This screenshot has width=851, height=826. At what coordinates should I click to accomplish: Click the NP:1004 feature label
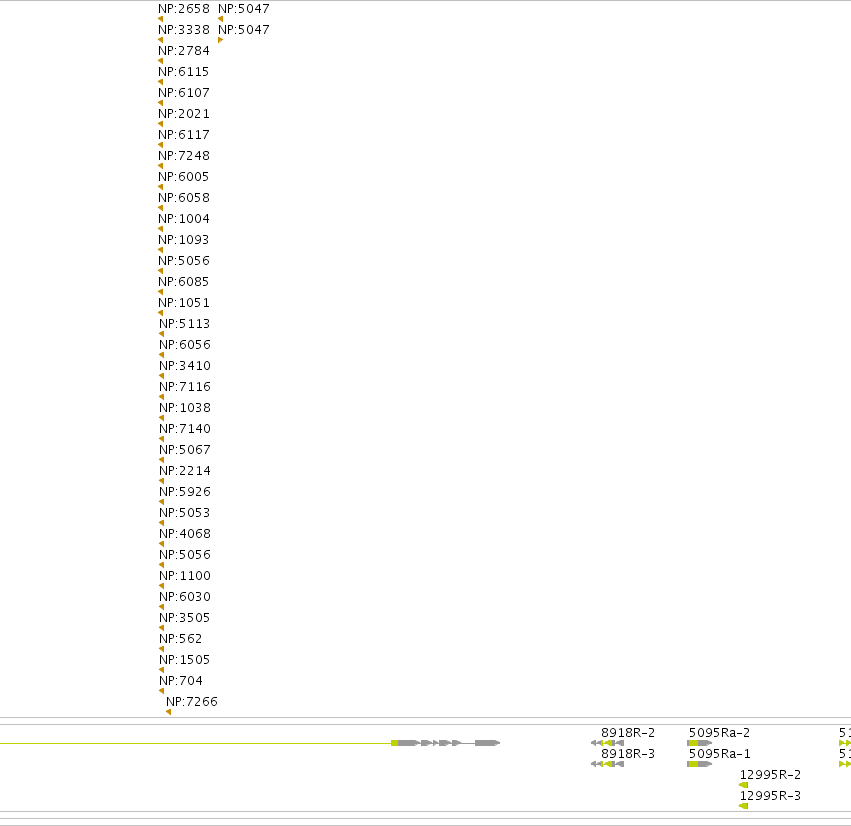coord(183,219)
